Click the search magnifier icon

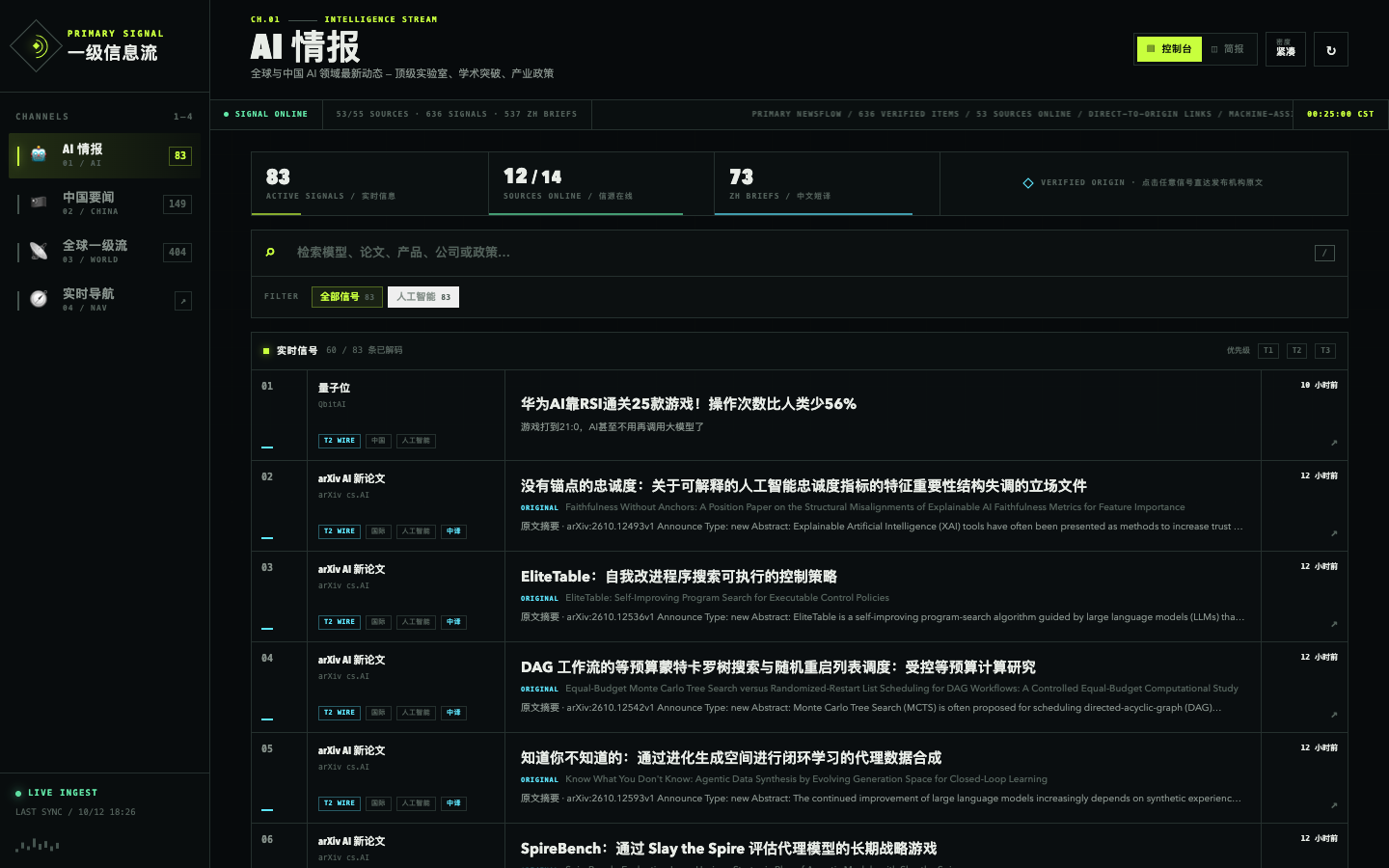tap(270, 253)
